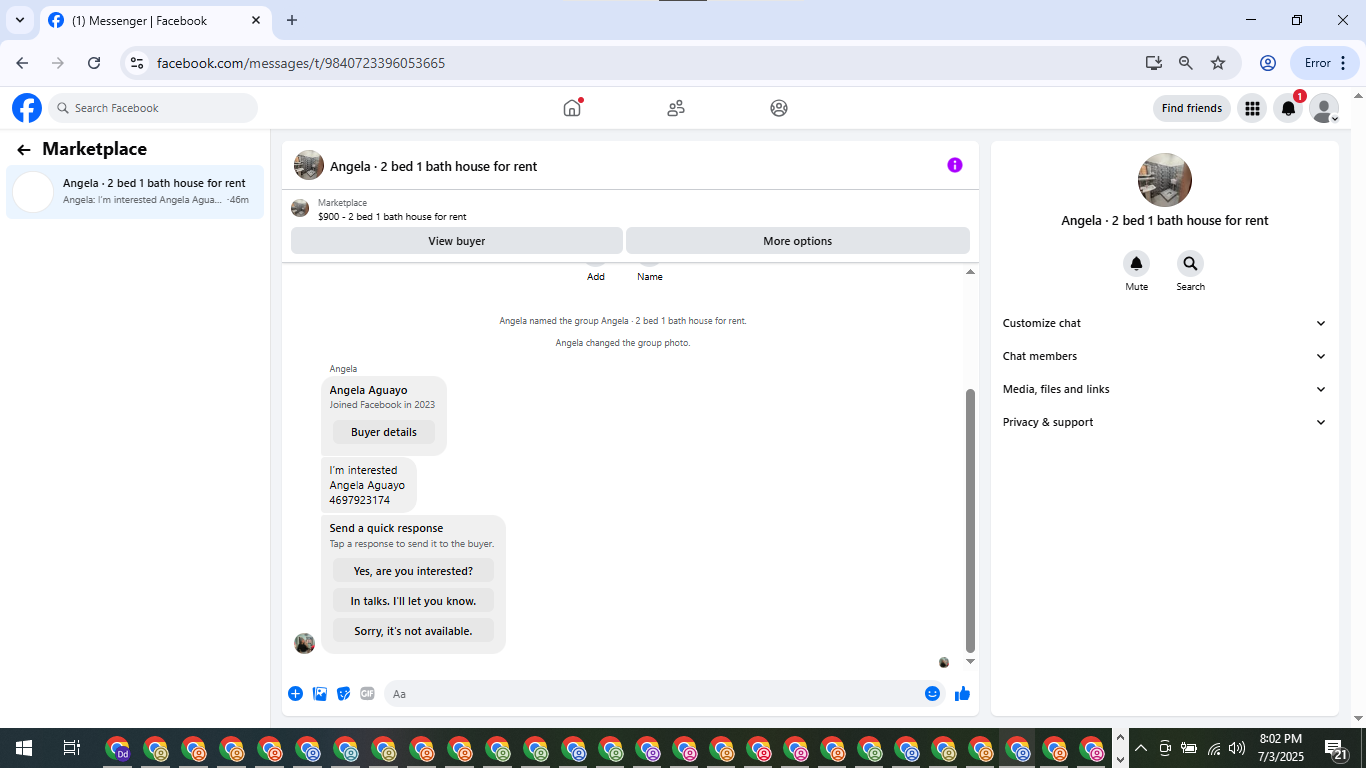Choose a sticker icon in composer

tap(344, 693)
